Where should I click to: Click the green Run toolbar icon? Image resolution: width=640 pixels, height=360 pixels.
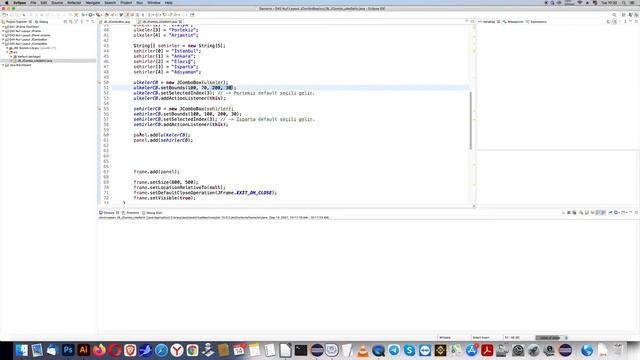[91, 15]
